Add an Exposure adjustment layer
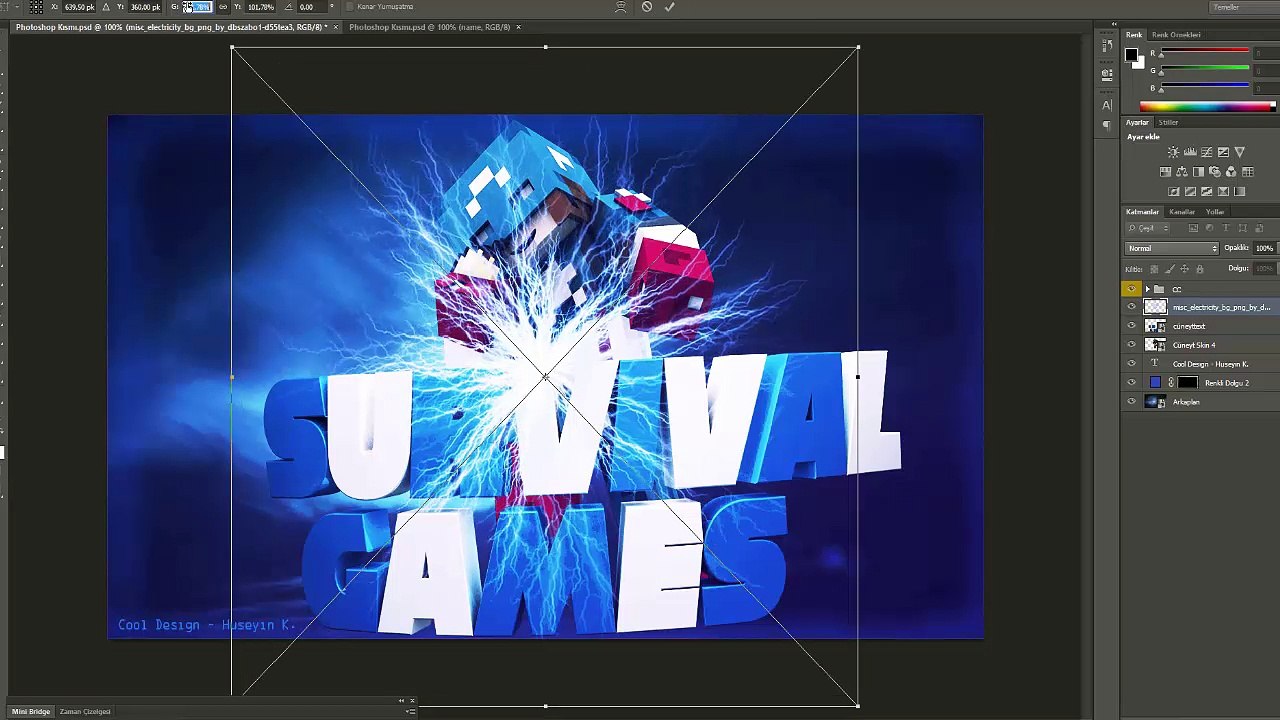 click(x=1223, y=152)
